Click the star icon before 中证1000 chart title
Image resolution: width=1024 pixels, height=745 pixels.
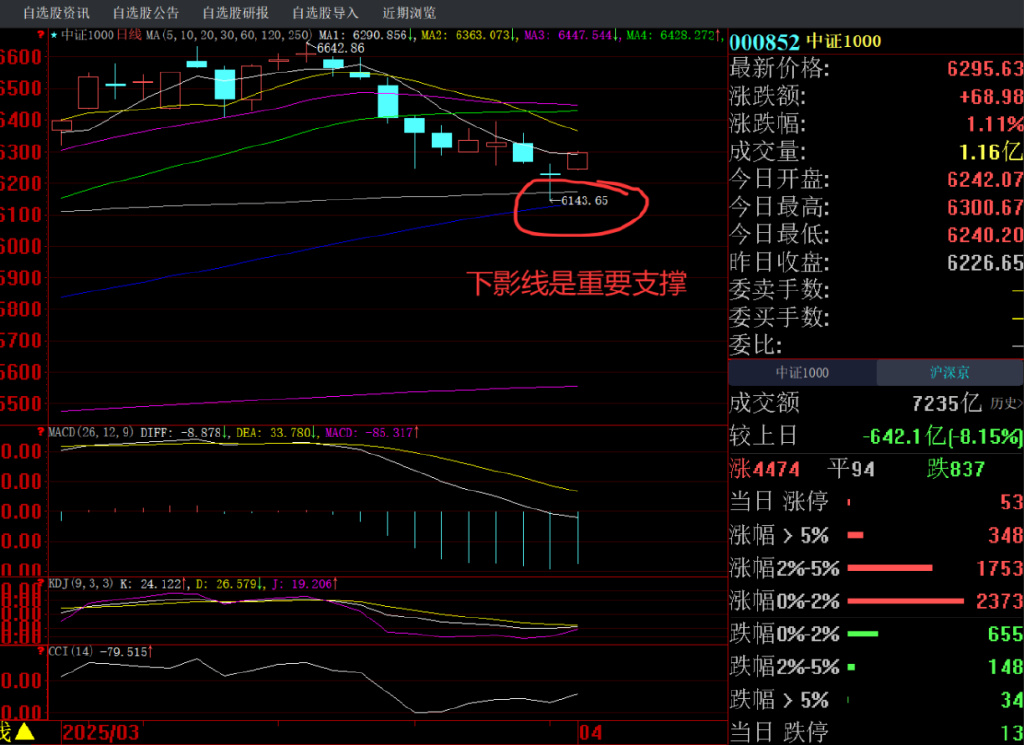pos(54,35)
